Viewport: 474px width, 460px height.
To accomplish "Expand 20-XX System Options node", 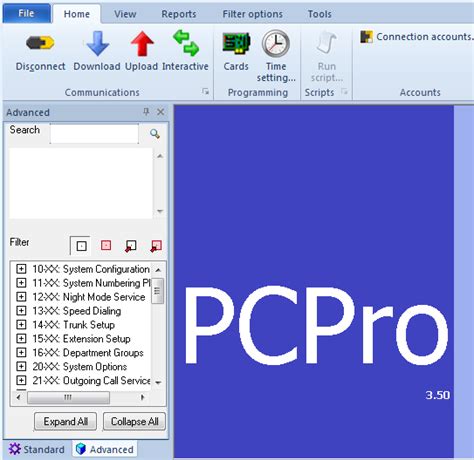I will pos(21,366).
